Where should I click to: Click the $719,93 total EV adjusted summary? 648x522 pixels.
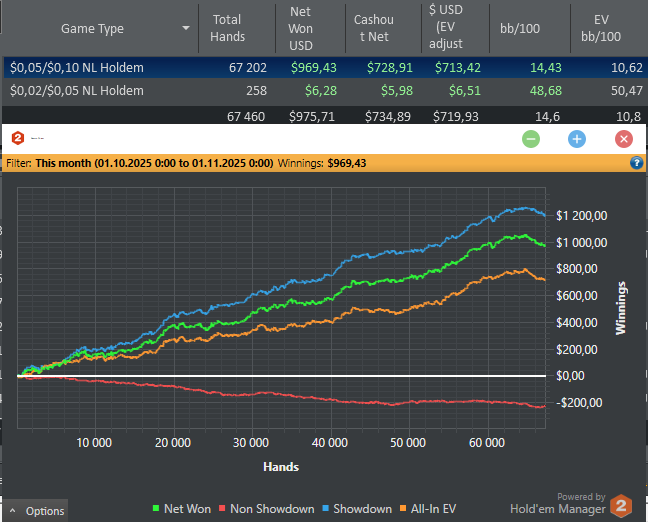point(456,117)
